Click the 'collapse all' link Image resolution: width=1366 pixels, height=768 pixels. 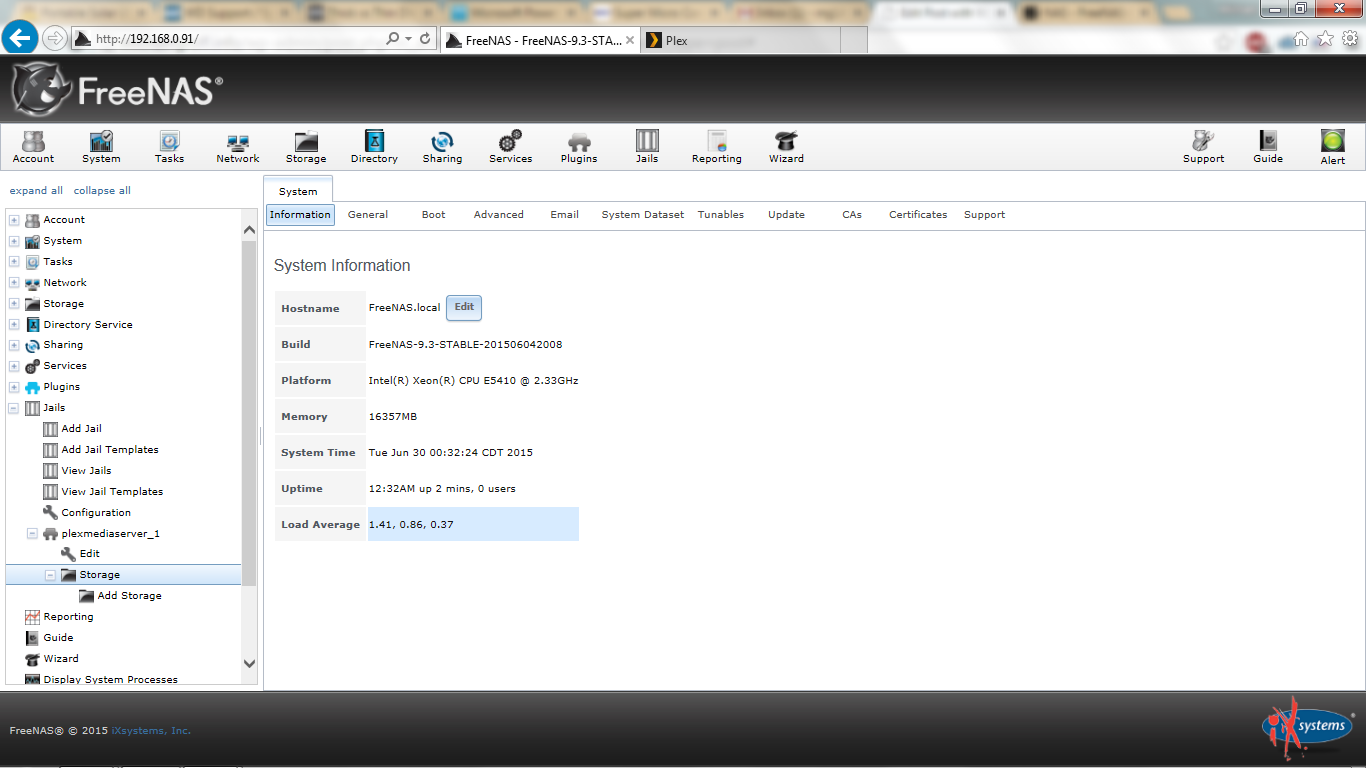(102, 191)
